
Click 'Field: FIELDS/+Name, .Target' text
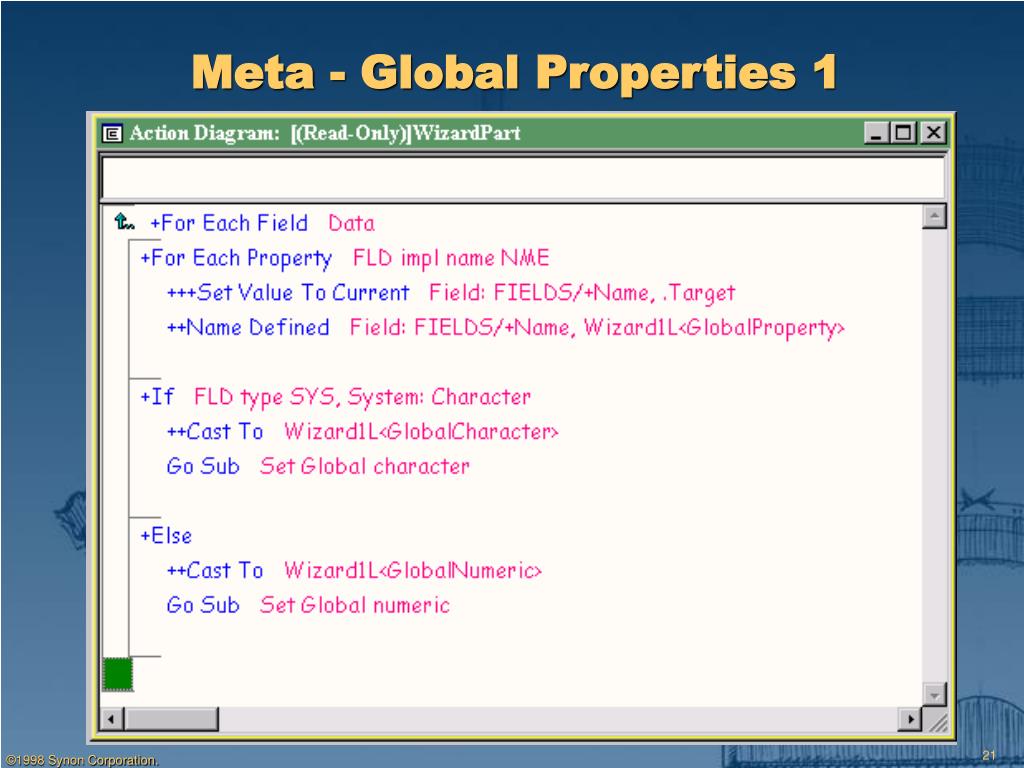[x=582, y=293]
